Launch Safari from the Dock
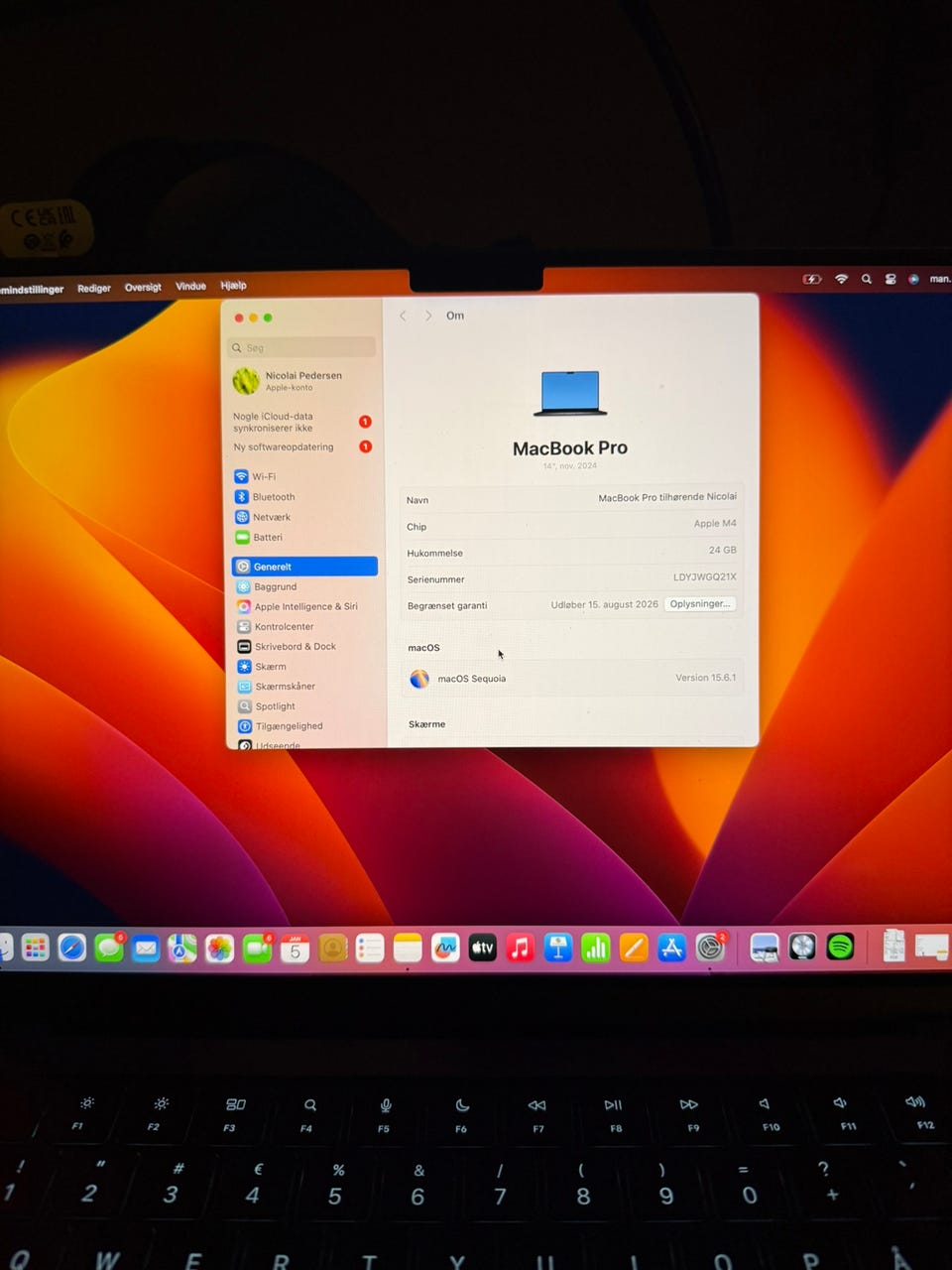 pyautogui.click(x=72, y=949)
